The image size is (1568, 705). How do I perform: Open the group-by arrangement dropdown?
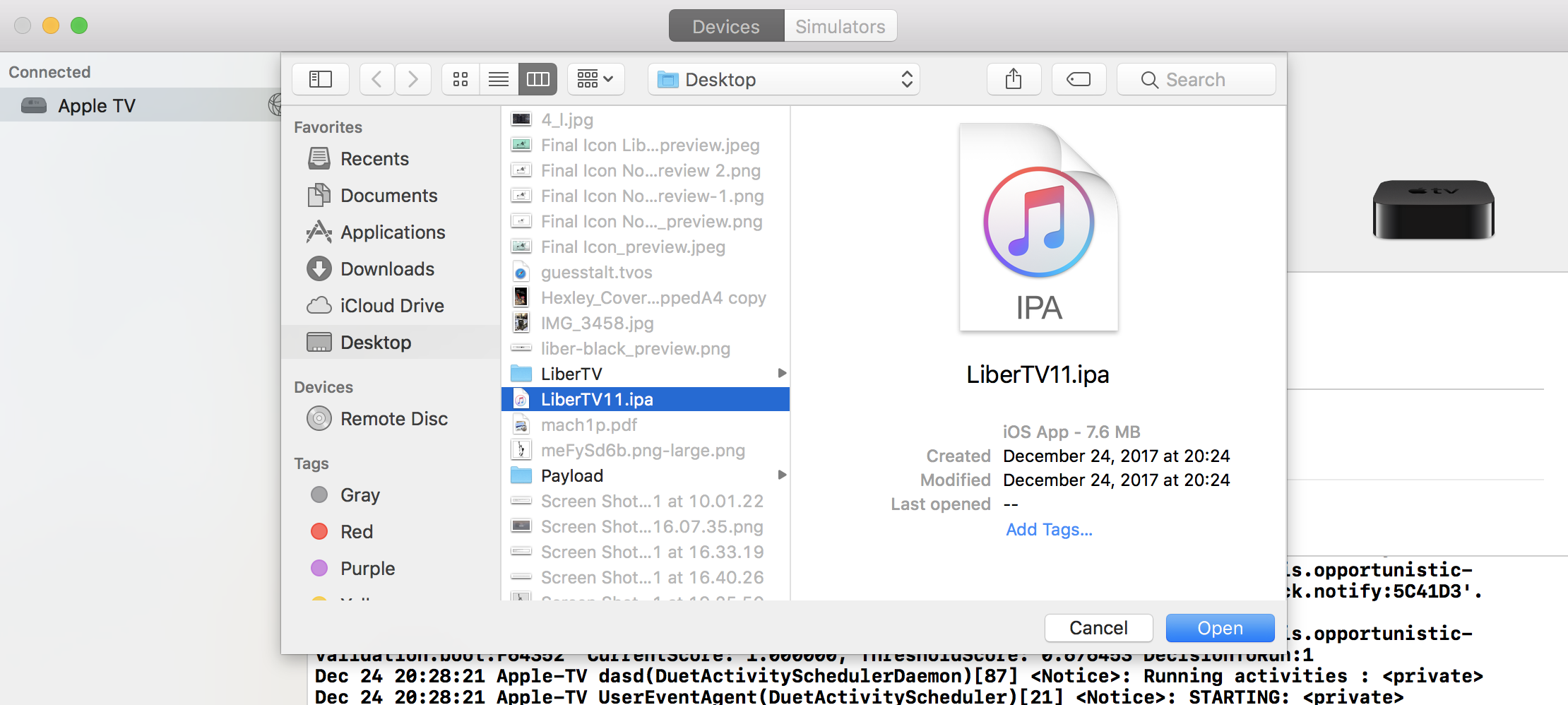pyautogui.click(x=595, y=79)
